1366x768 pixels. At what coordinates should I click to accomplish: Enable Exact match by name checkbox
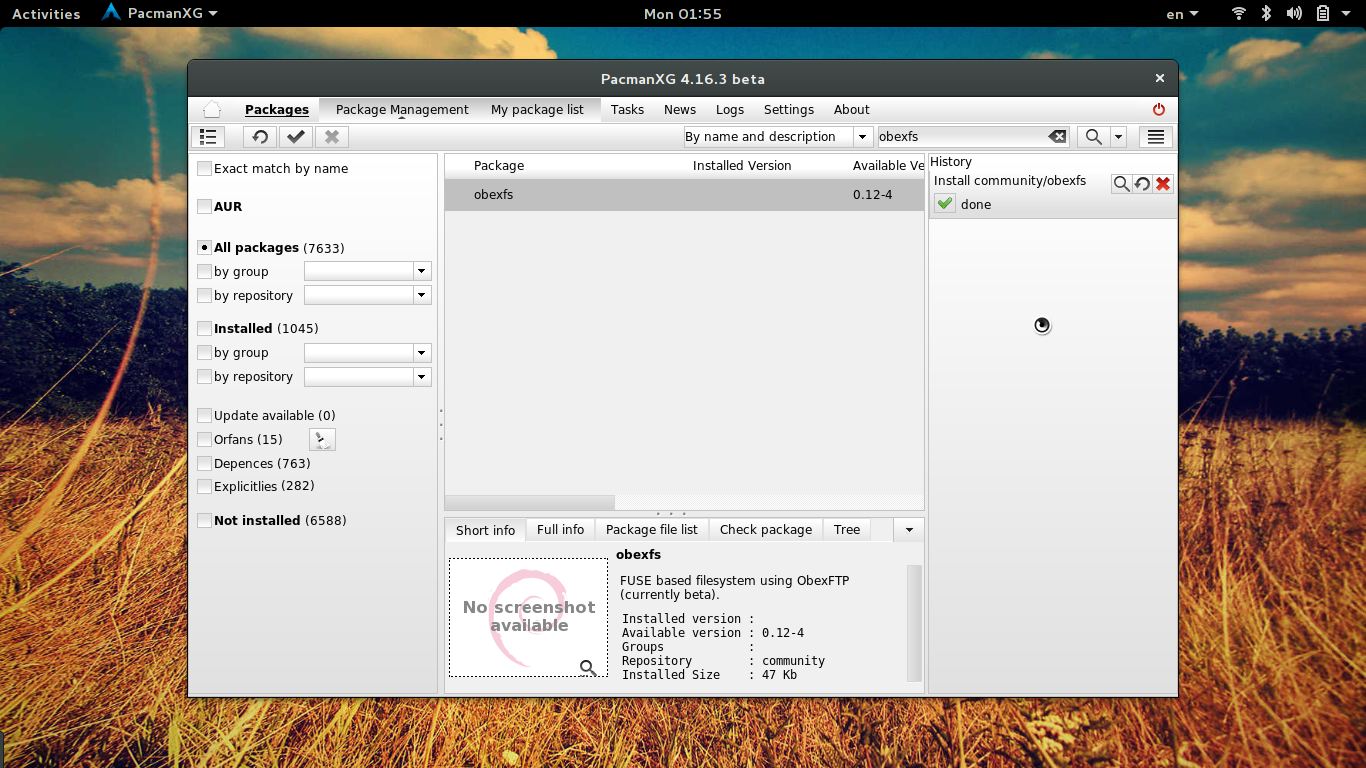pyautogui.click(x=205, y=169)
